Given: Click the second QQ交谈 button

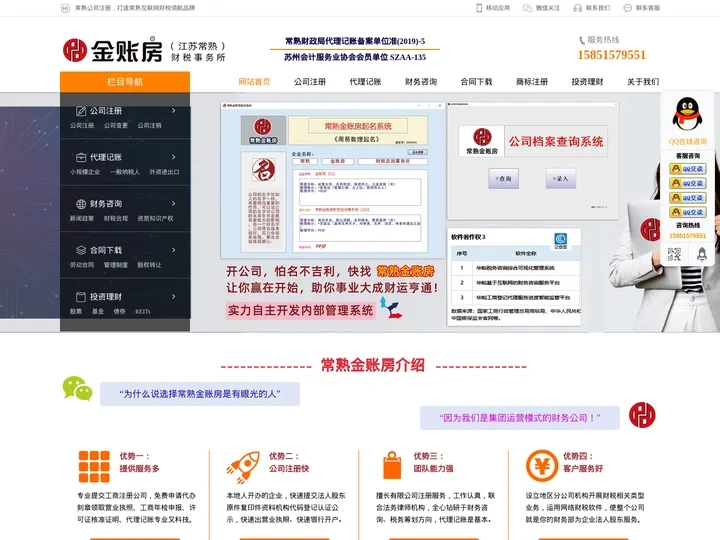Looking at the screenshot, I should [x=687, y=183].
